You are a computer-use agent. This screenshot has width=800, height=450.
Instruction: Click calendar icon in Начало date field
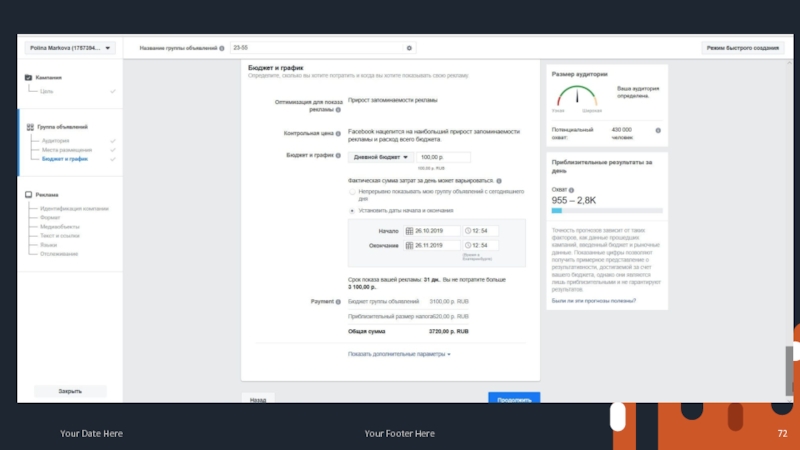(x=409, y=231)
